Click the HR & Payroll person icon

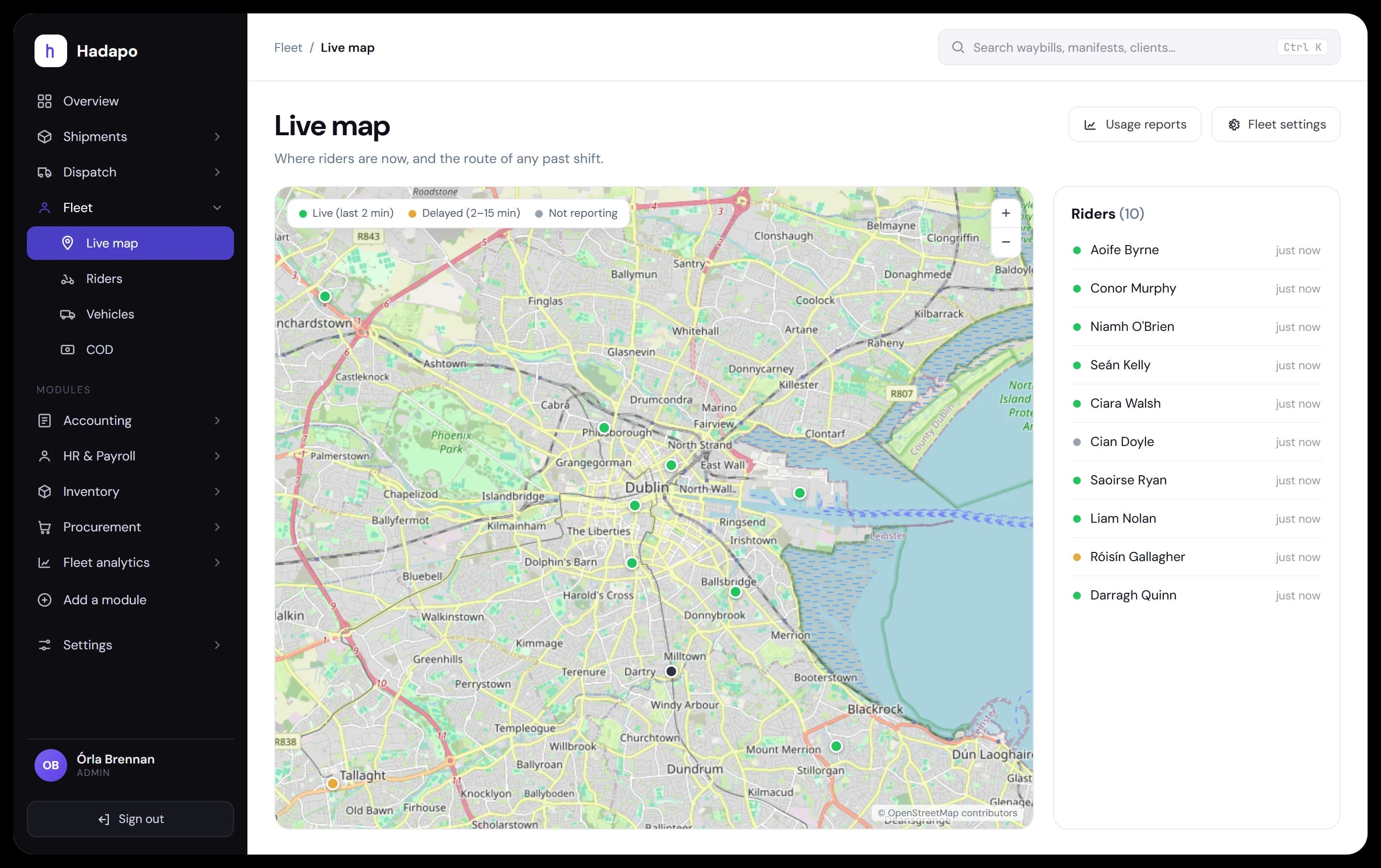coord(44,456)
